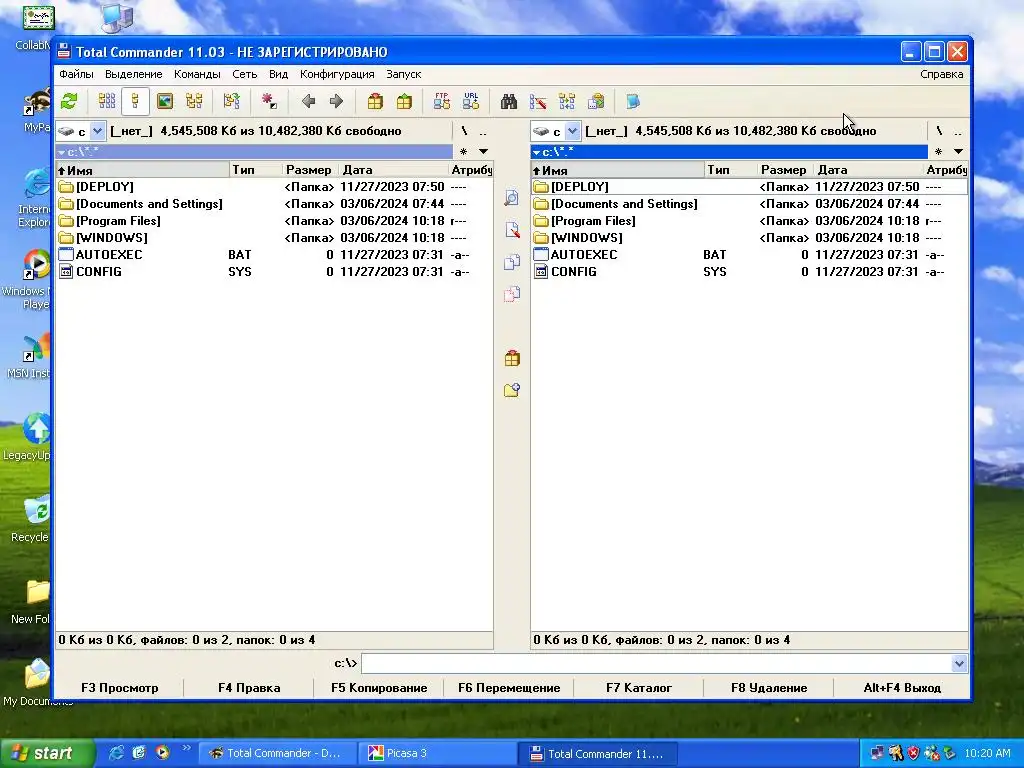Viewport: 1024px width, 768px height.
Task: Click the Synchronize directories icon
Action: (x=567, y=101)
